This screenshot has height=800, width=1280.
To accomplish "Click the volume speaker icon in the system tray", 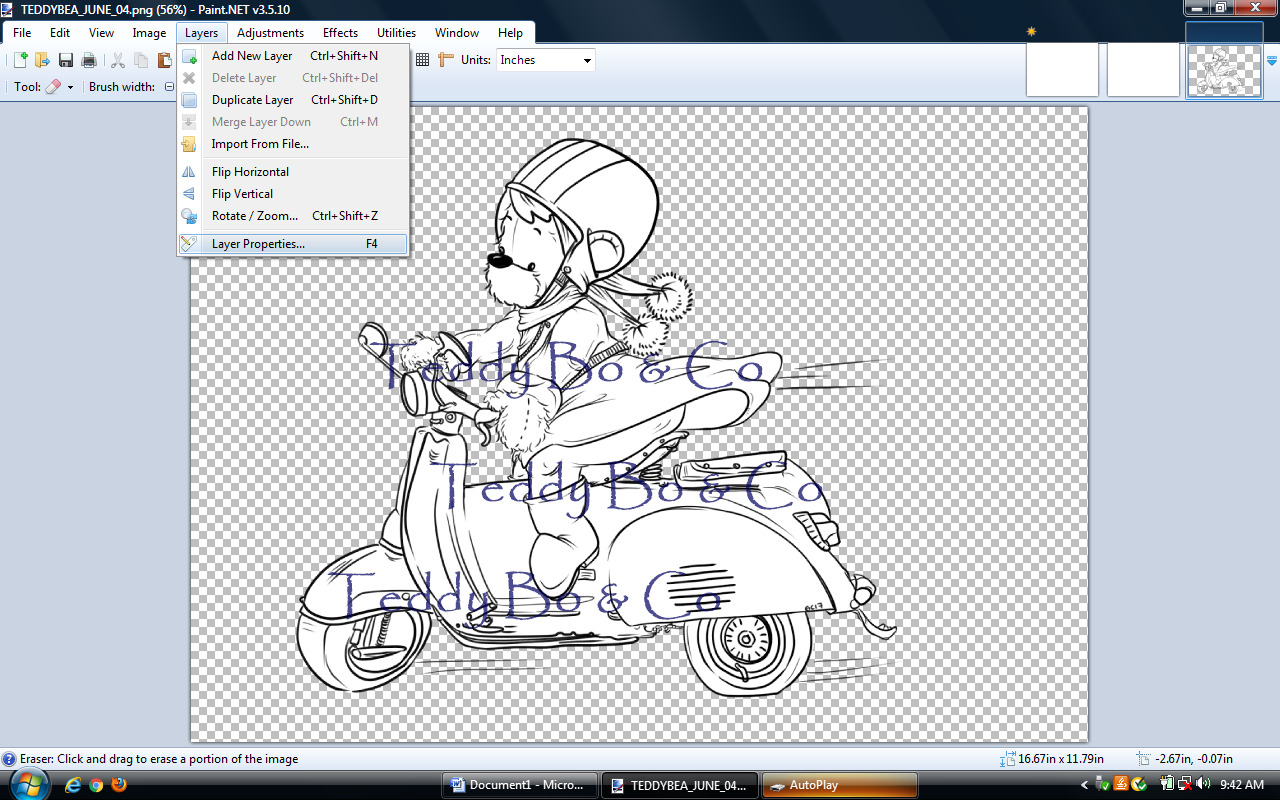I will pyautogui.click(x=1201, y=784).
